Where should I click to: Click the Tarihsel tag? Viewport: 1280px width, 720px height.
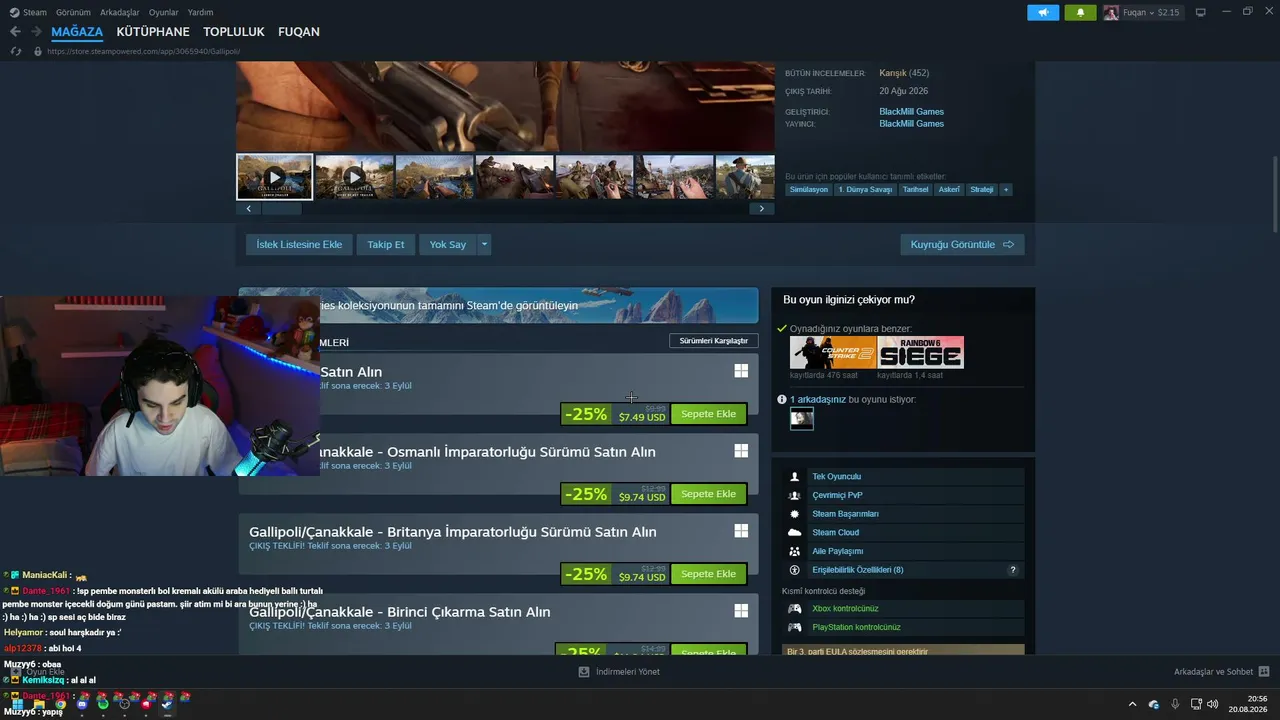click(x=916, y=189)
